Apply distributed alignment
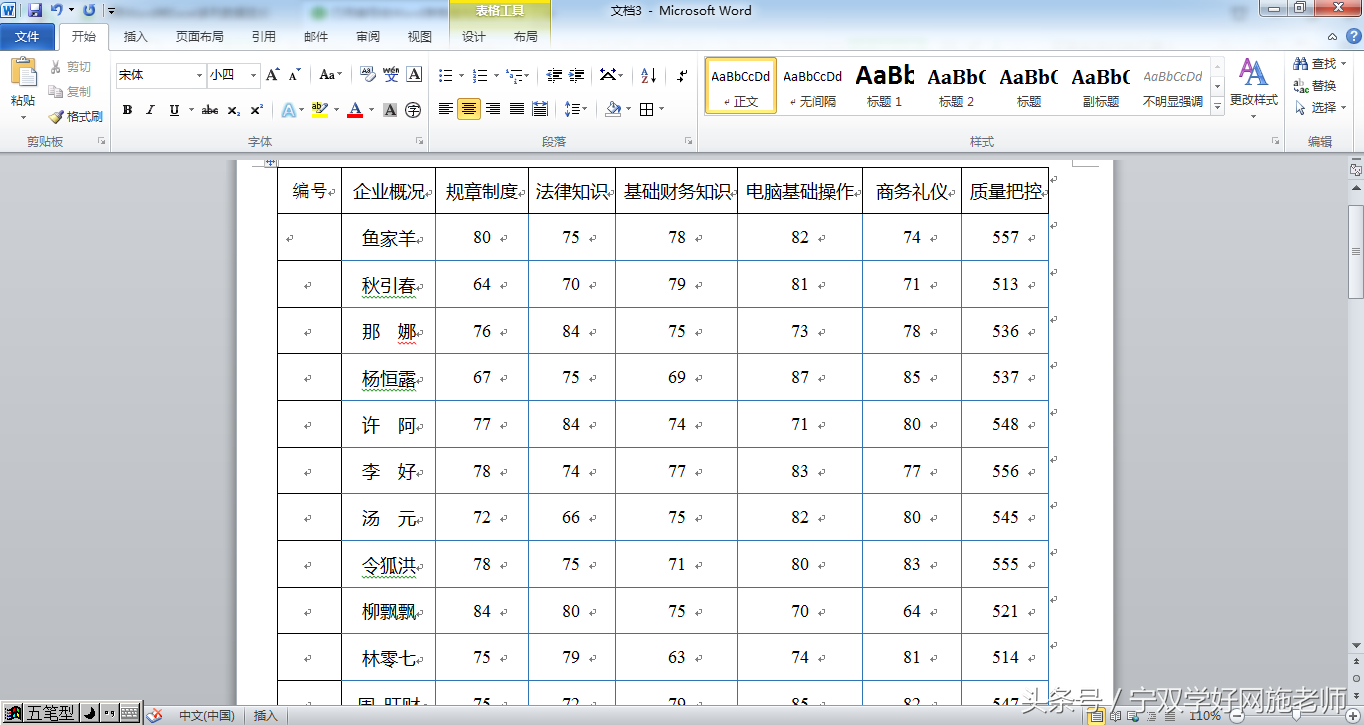The width and height of the screenshot is (1364, 725). click(540, 109)
